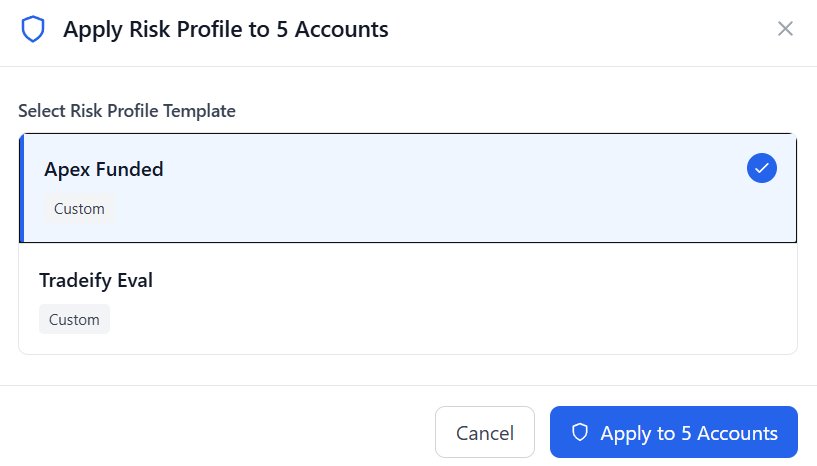Click the "Apex Funded" template name text
This screenshot has width=817, height=466.
click(x=104, y=169)
